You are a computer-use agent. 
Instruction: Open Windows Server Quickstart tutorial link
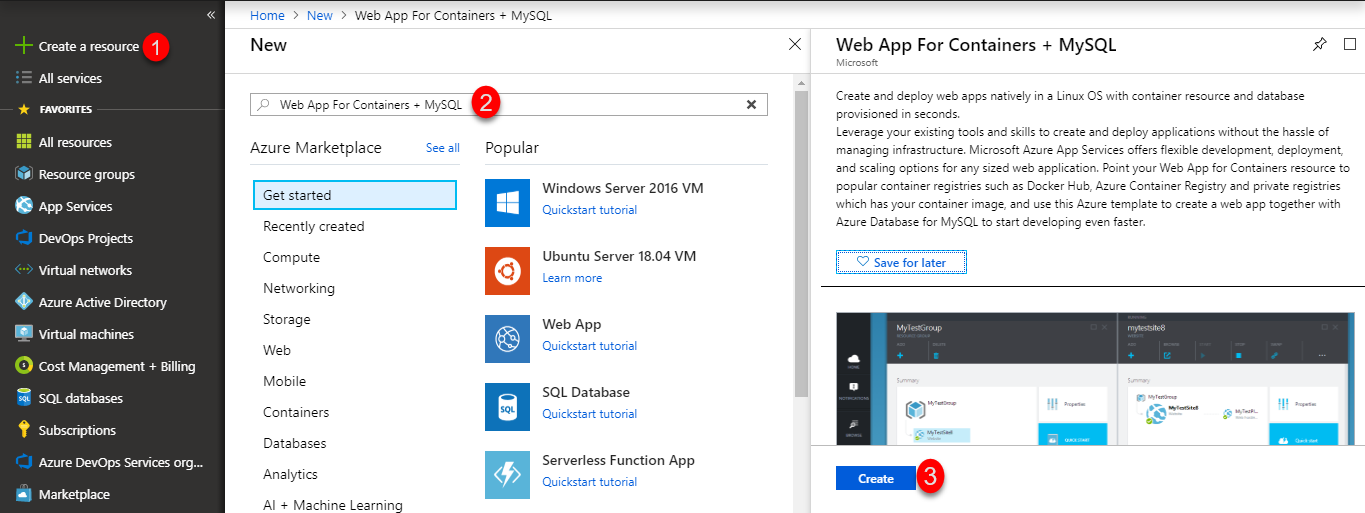589,210
